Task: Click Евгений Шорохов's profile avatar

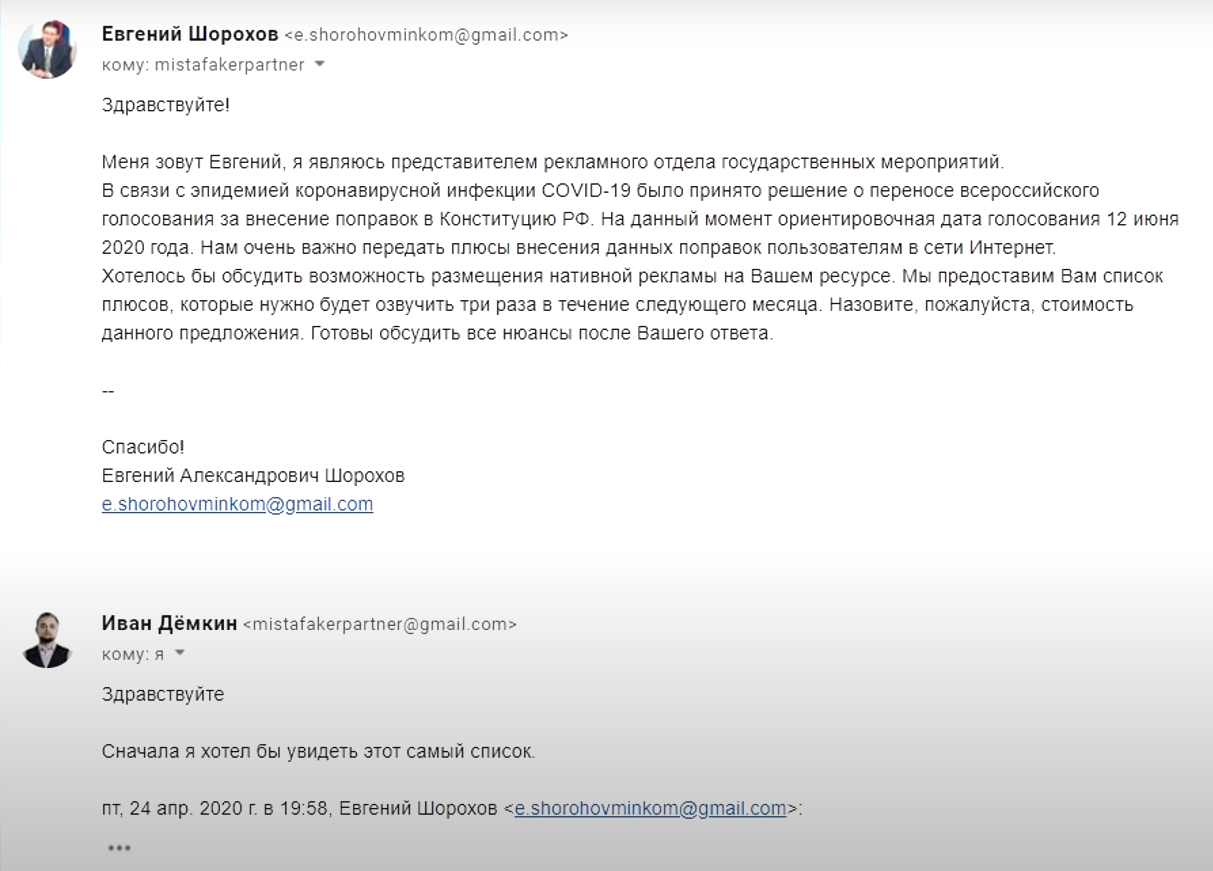Action: pos(47,50)
